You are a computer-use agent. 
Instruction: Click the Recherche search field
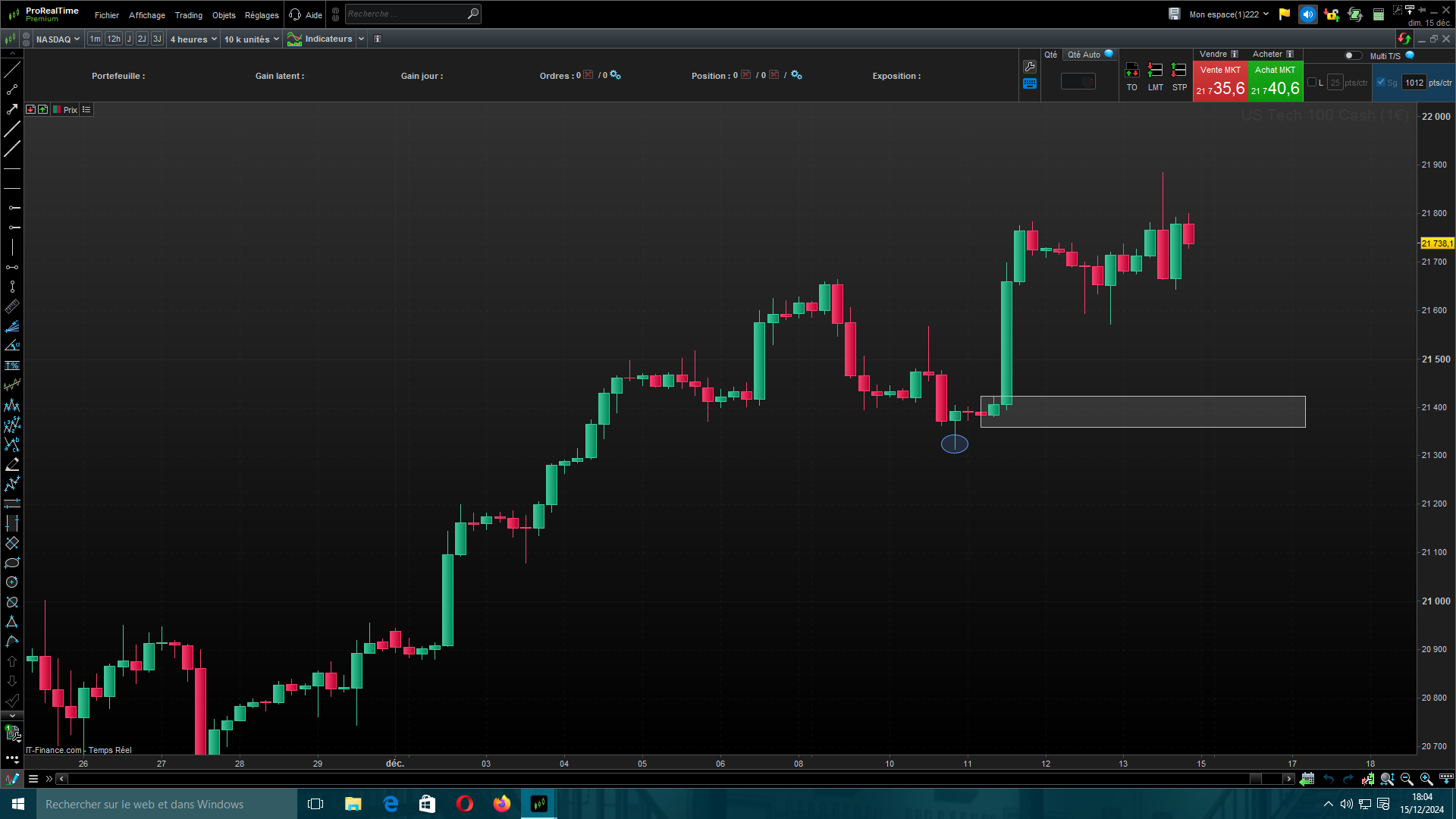coord(406,14)
